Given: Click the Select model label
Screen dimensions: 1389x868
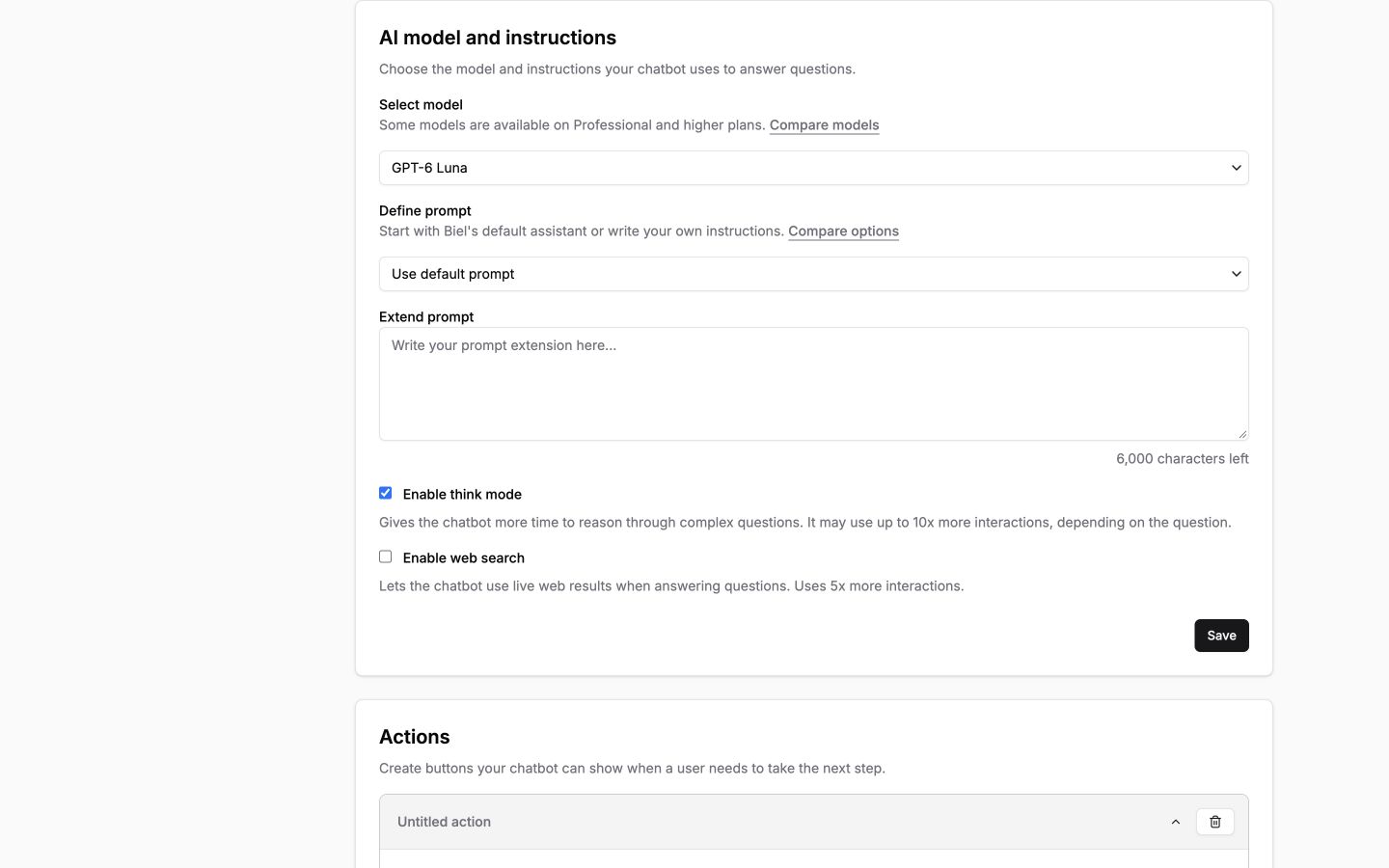Looking at the screenshot, I should [x=421, y=105].
